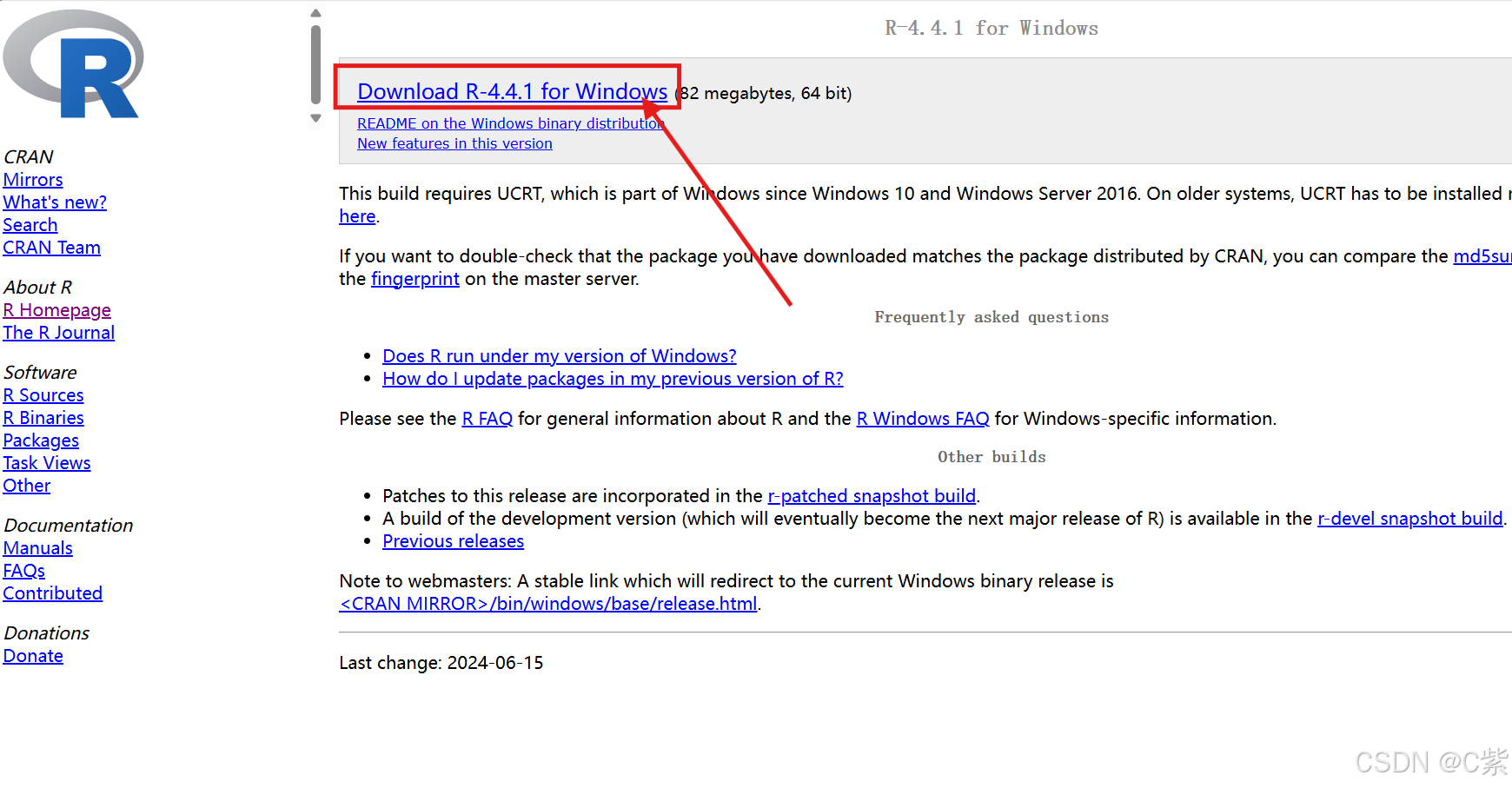Open Manuals documentation link
This screenshot has height=788, width=1512.
[38, 548]
